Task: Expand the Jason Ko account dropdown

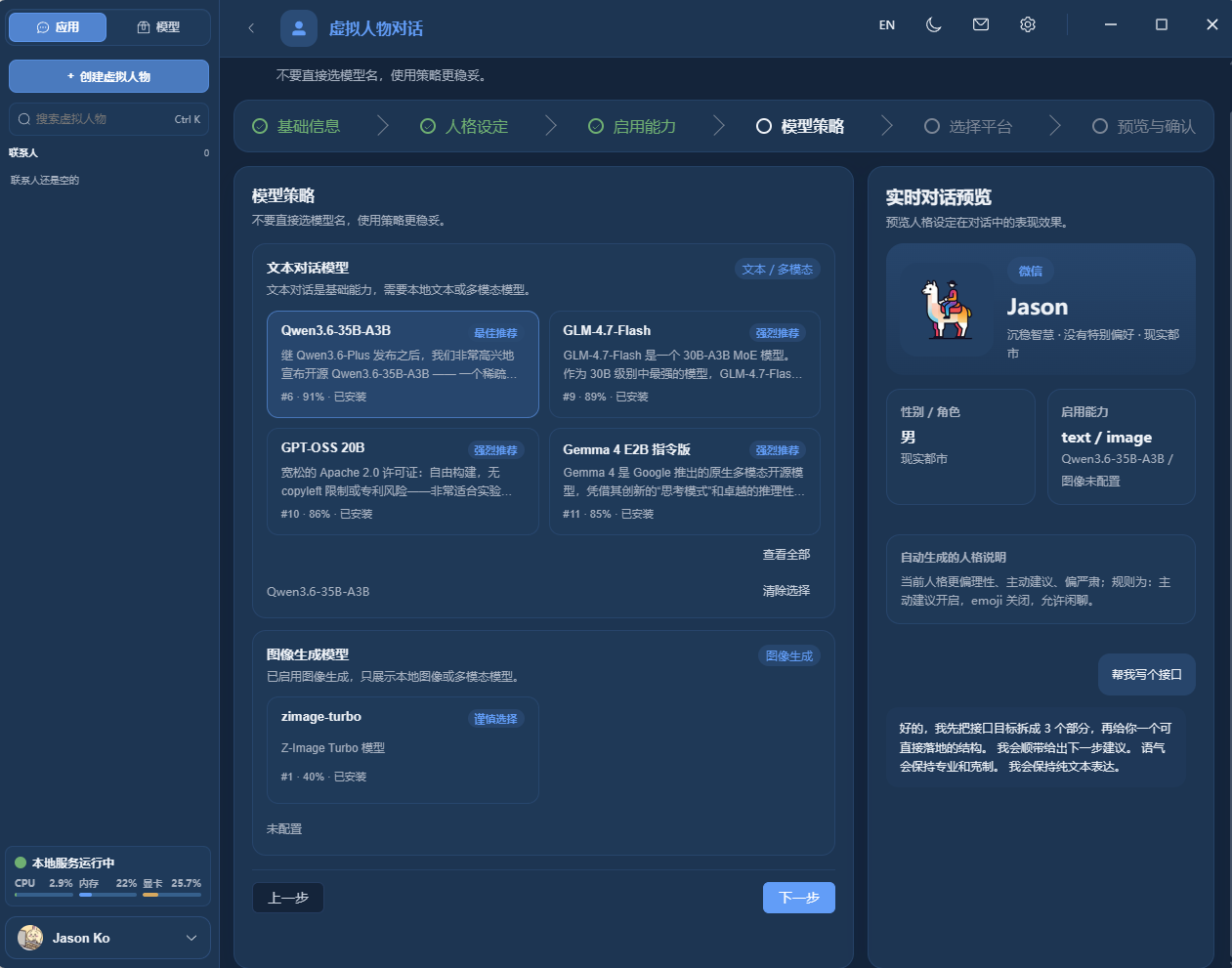Action: point(191,938)
